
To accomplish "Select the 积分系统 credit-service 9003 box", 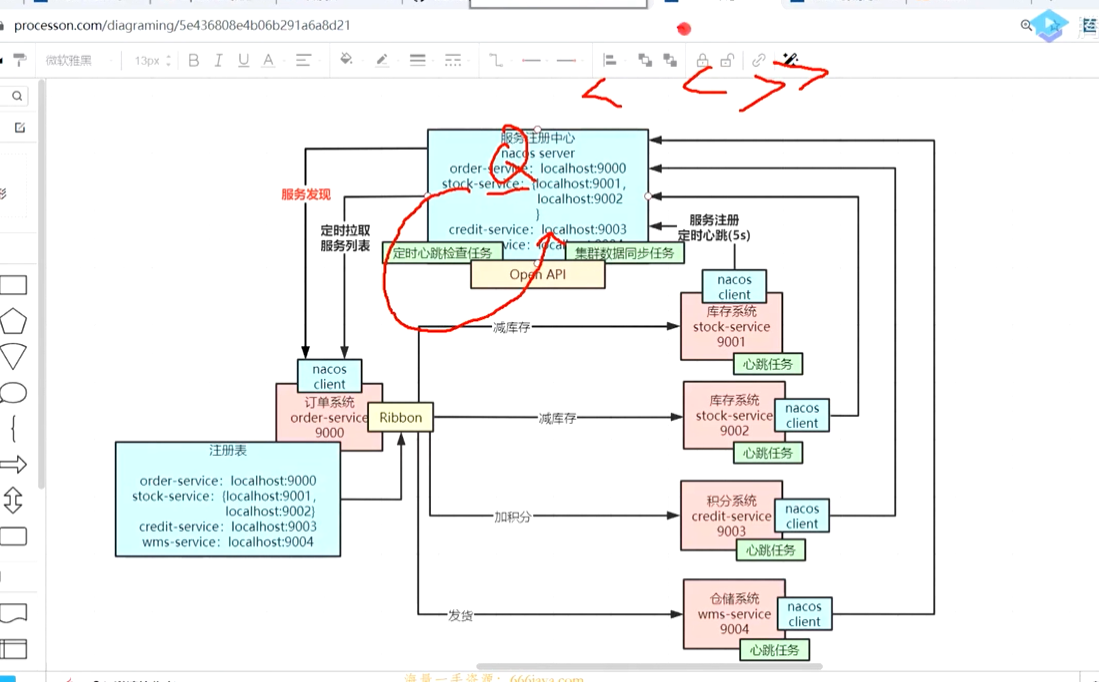I will [731, 516].
